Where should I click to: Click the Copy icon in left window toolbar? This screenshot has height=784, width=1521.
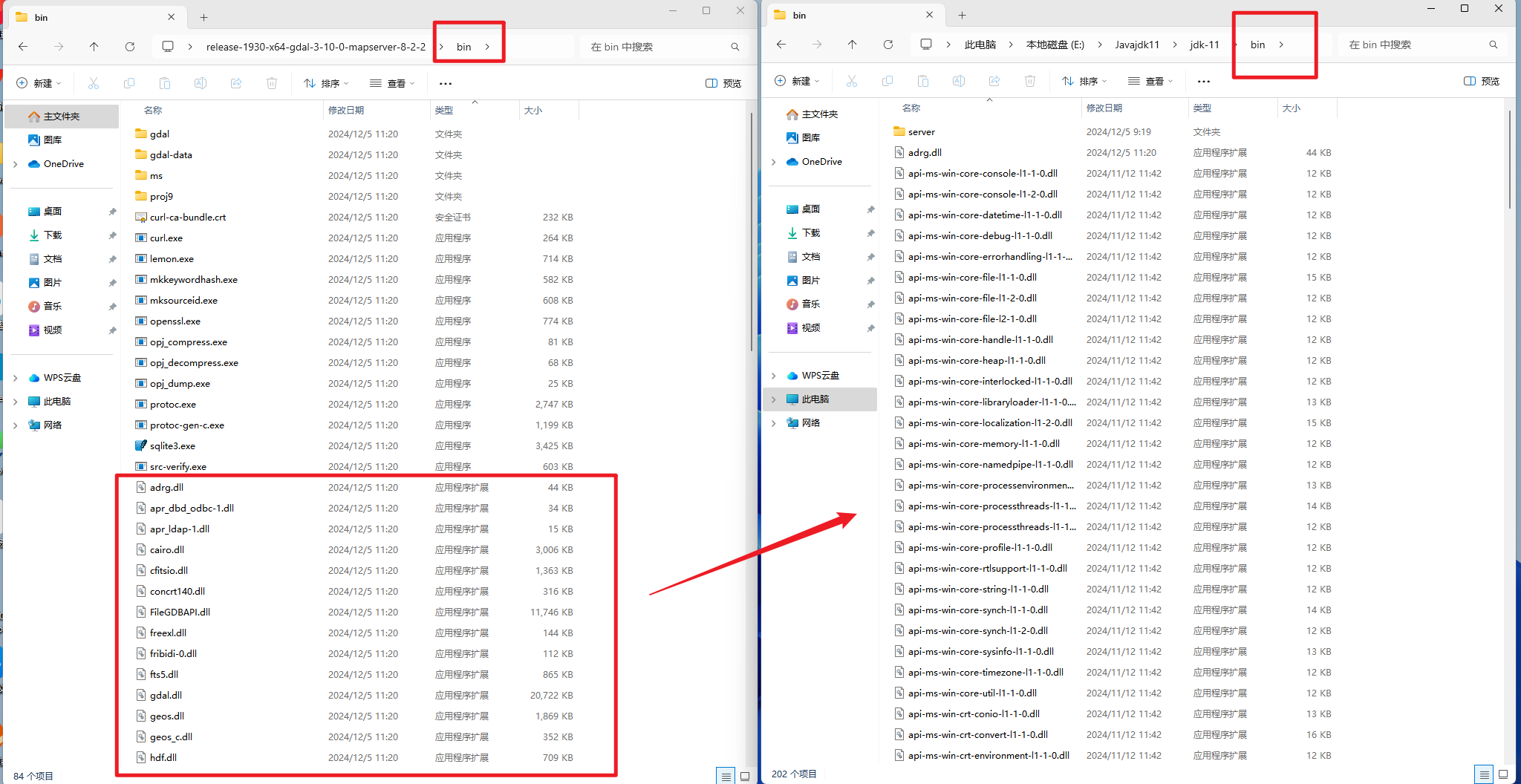tap(129, 82)
